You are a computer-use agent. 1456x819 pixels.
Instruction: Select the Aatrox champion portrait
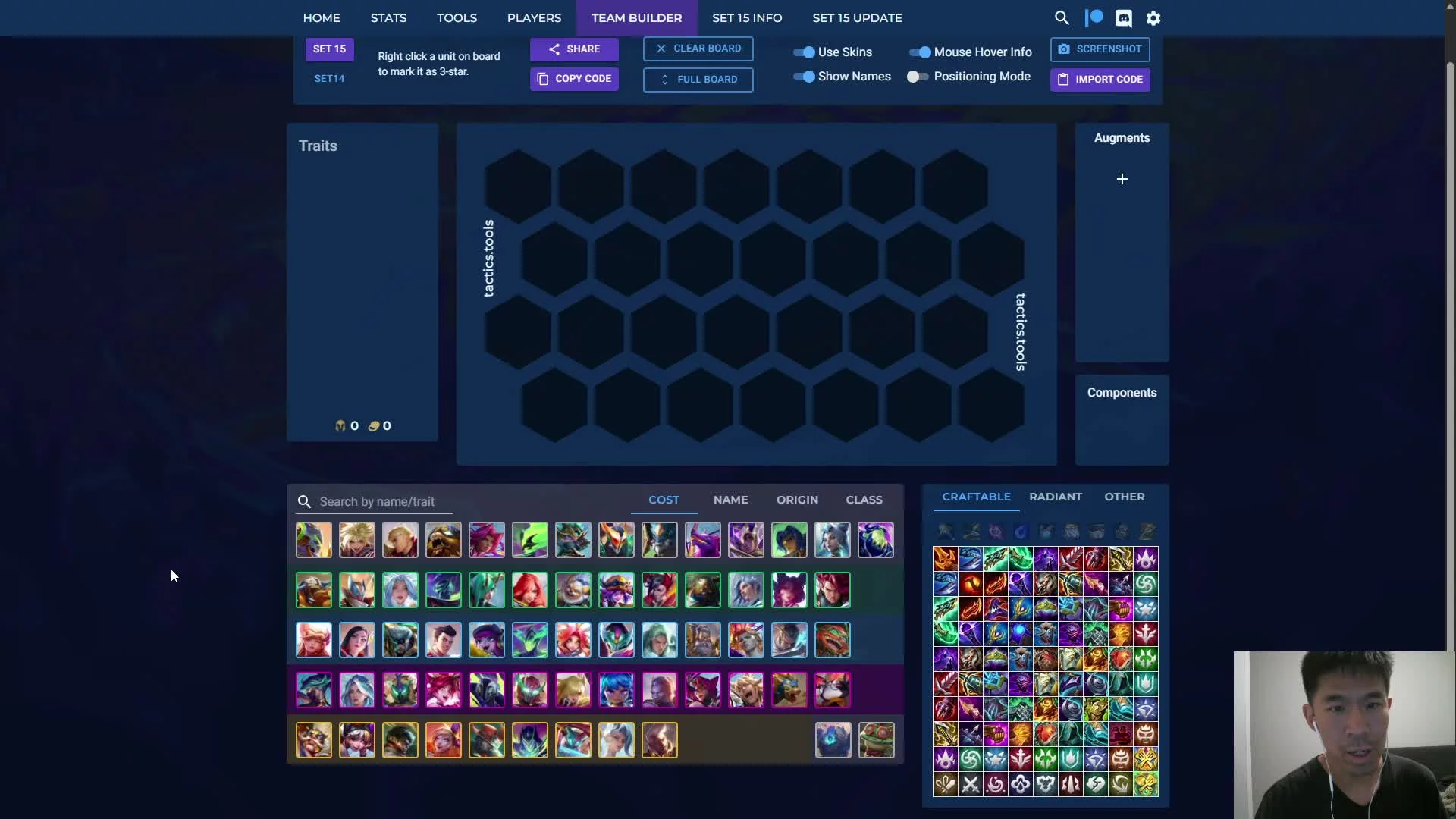coord(314,540)
